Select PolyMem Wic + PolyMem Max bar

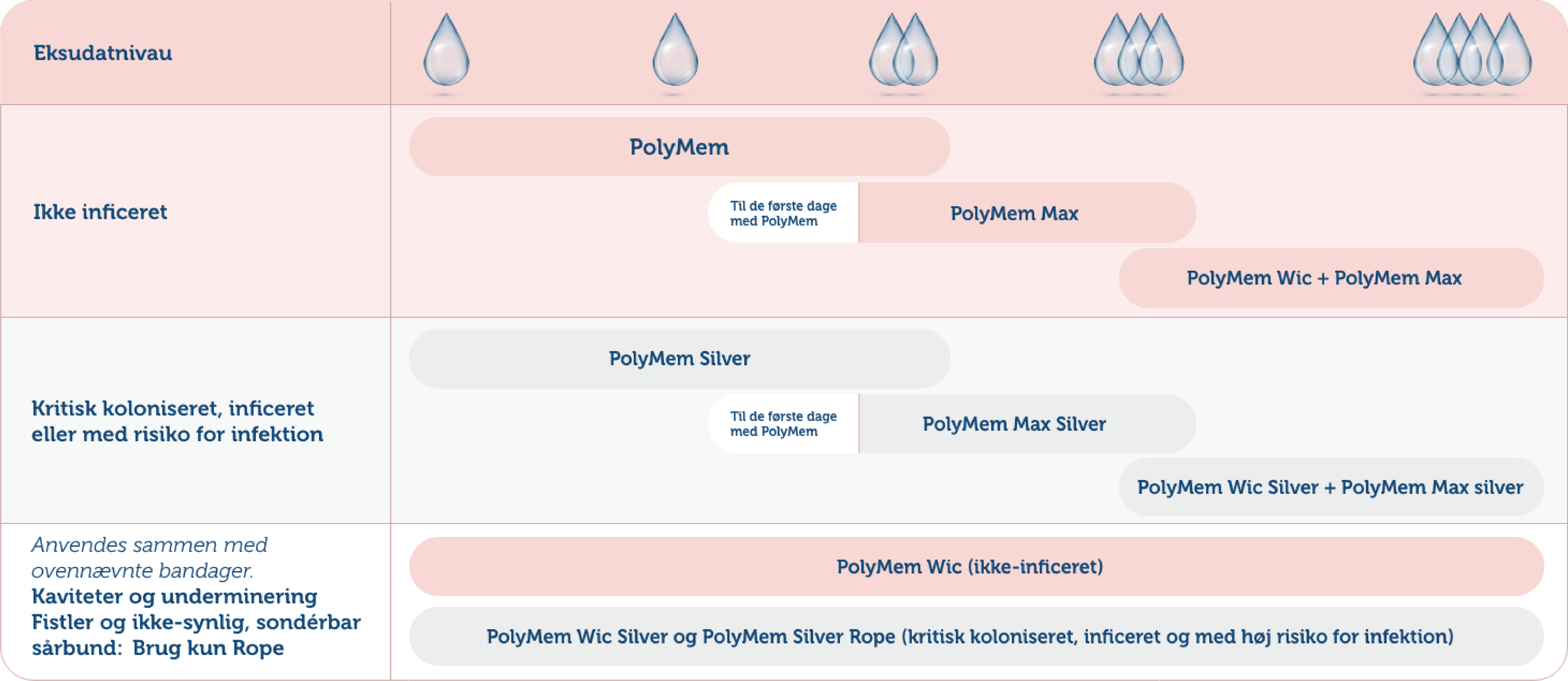click(x=1331, y=278)
